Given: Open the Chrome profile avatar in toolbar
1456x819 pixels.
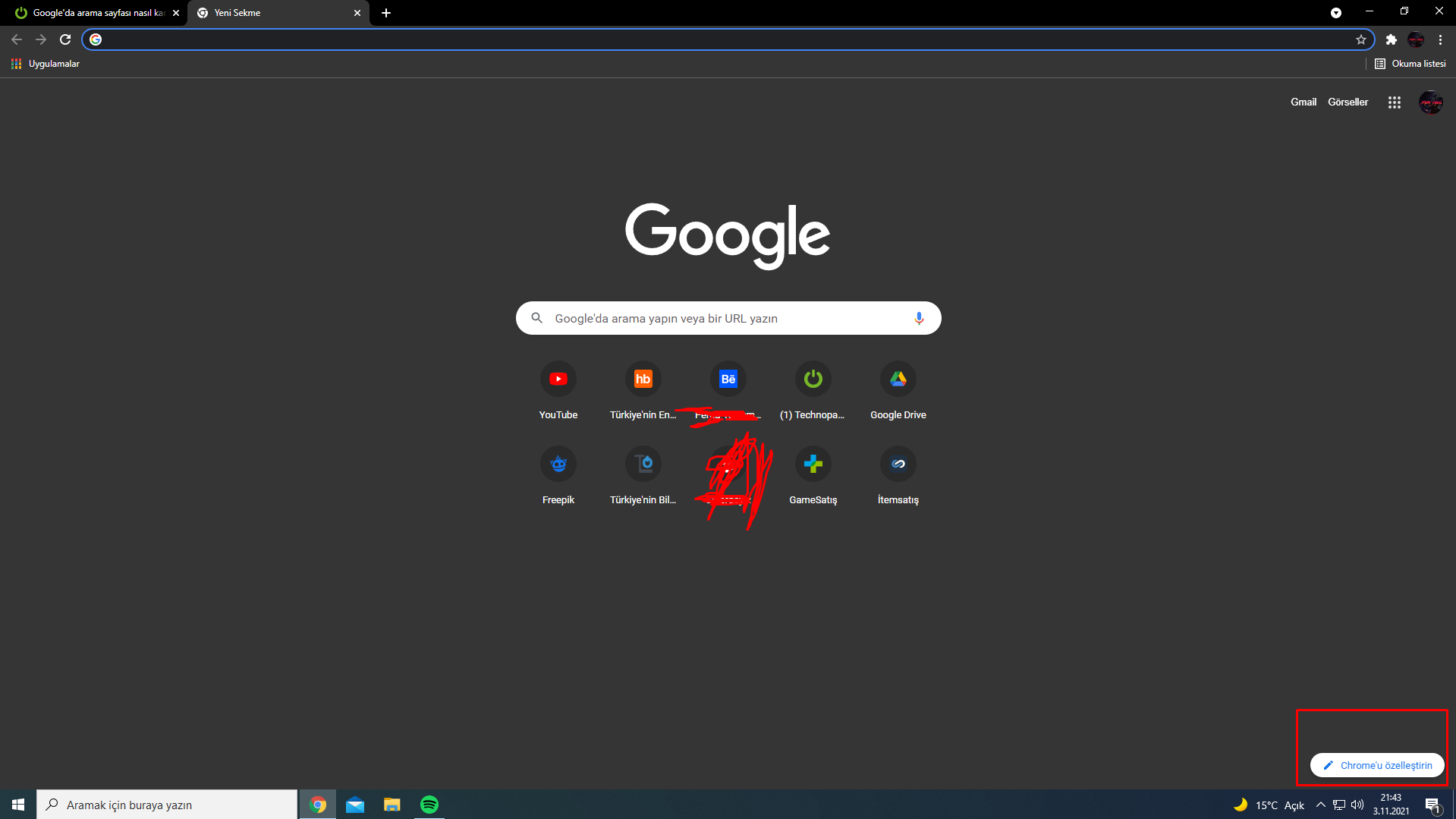Looking at the screenshot, I should 1416,39.
